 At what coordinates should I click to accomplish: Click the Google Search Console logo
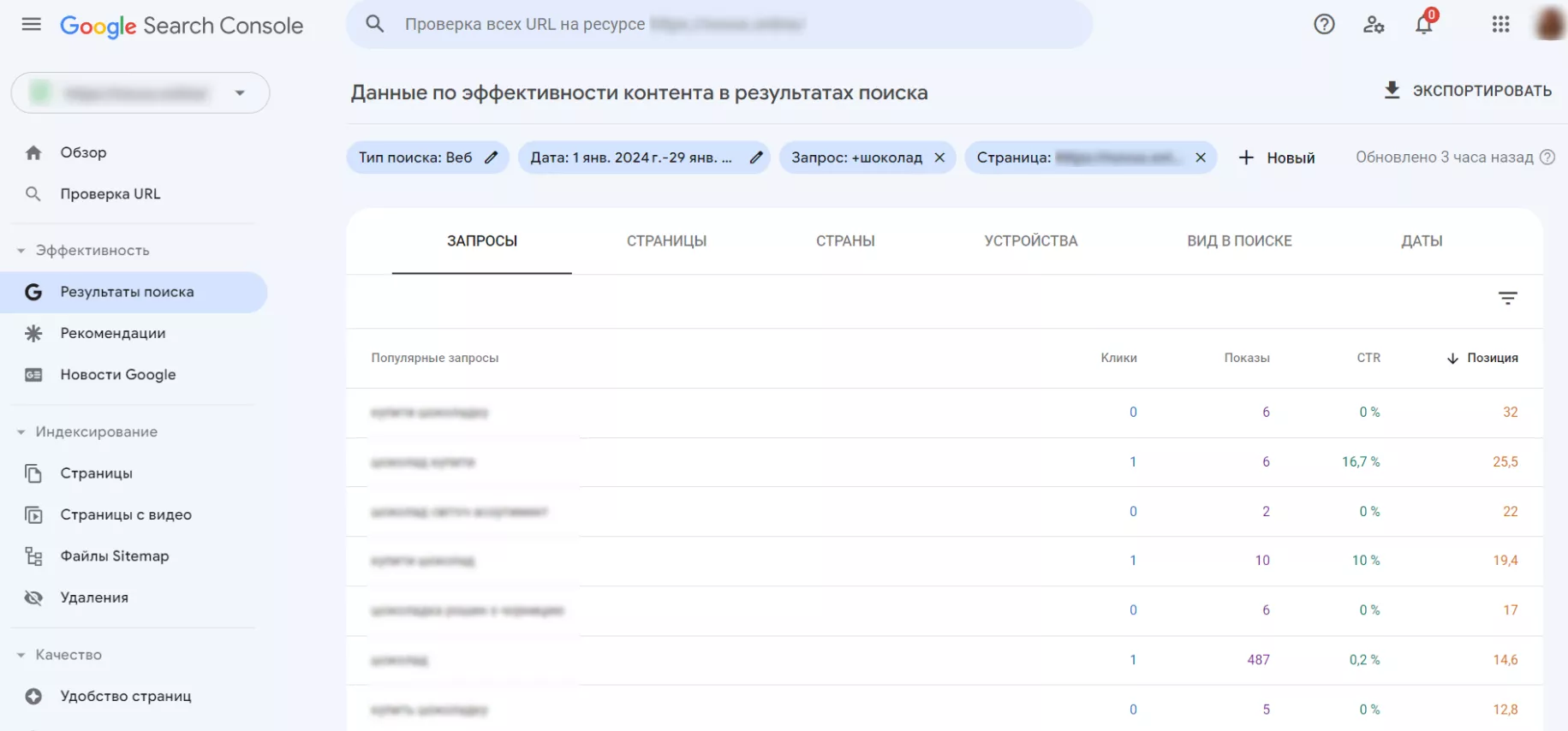[x=182, y=26]
